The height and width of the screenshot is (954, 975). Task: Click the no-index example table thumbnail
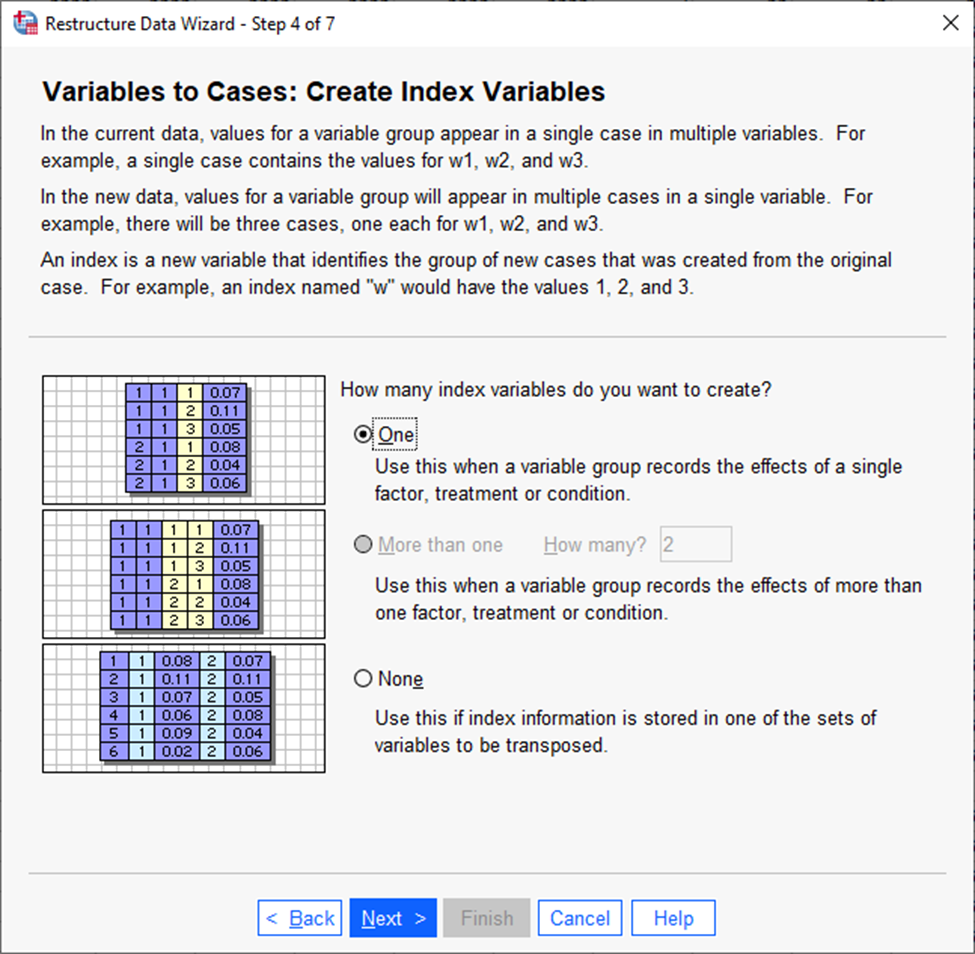click(x=183, y=708)
